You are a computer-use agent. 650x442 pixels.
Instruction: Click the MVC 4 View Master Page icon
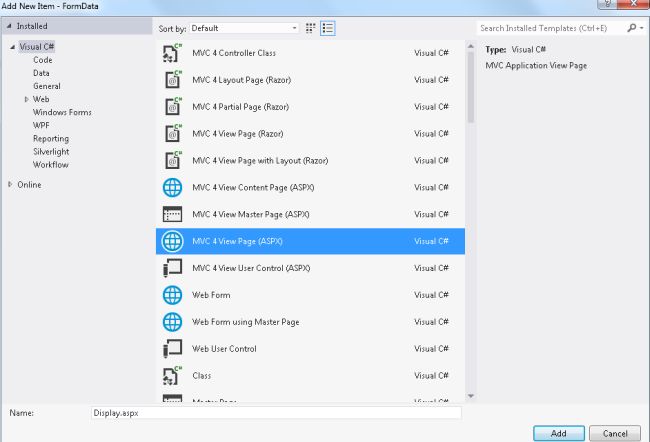tap(172, 214)
